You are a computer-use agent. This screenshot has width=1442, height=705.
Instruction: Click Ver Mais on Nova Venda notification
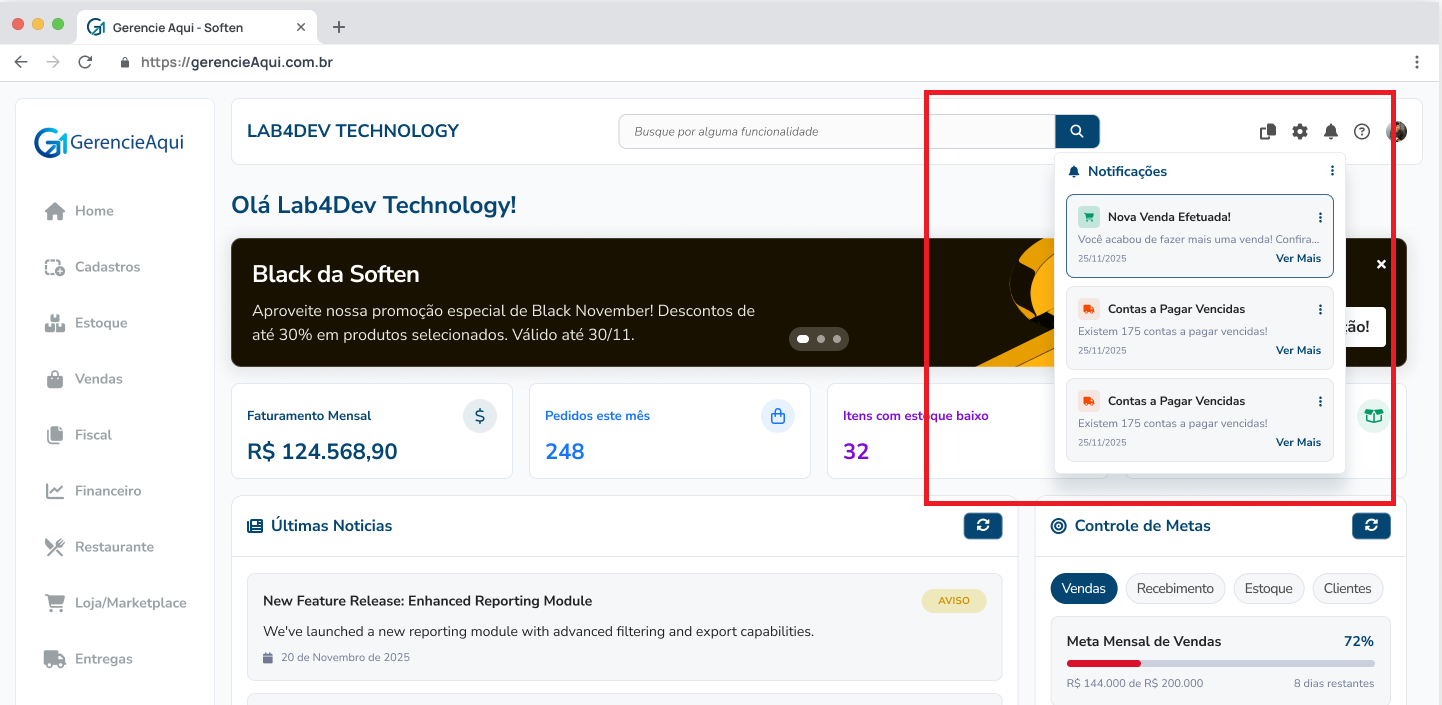pyautogui.click(x=1298, y=258)
